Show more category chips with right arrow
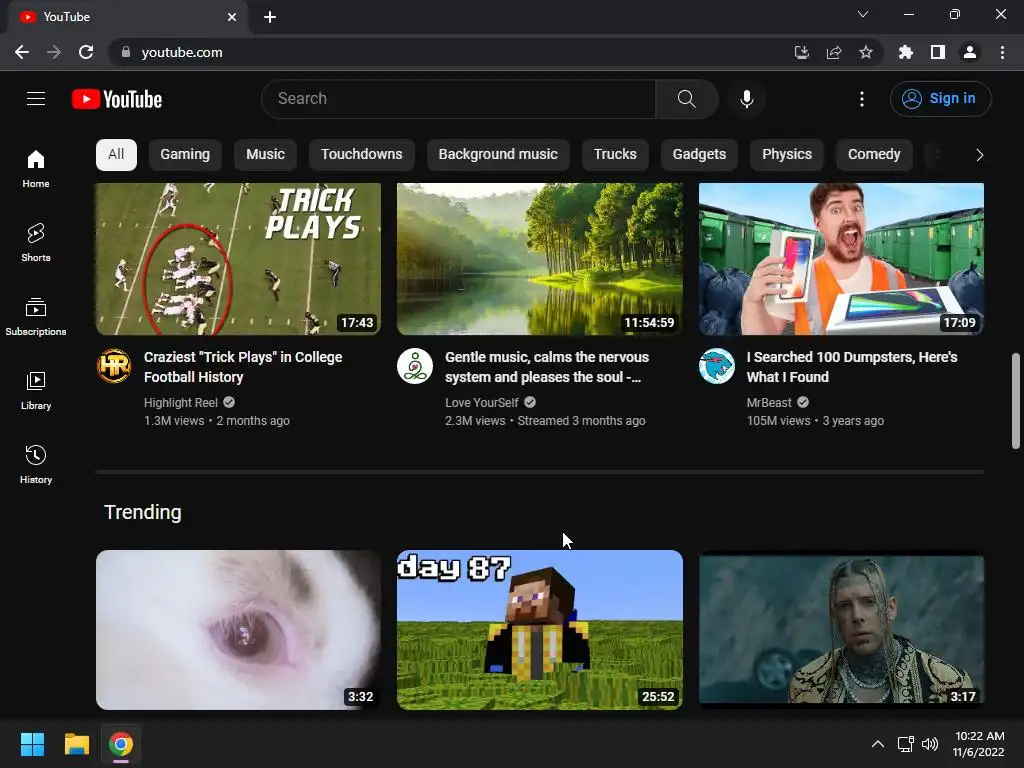This screenshot has height=768, width=1024. click(979, 155)
